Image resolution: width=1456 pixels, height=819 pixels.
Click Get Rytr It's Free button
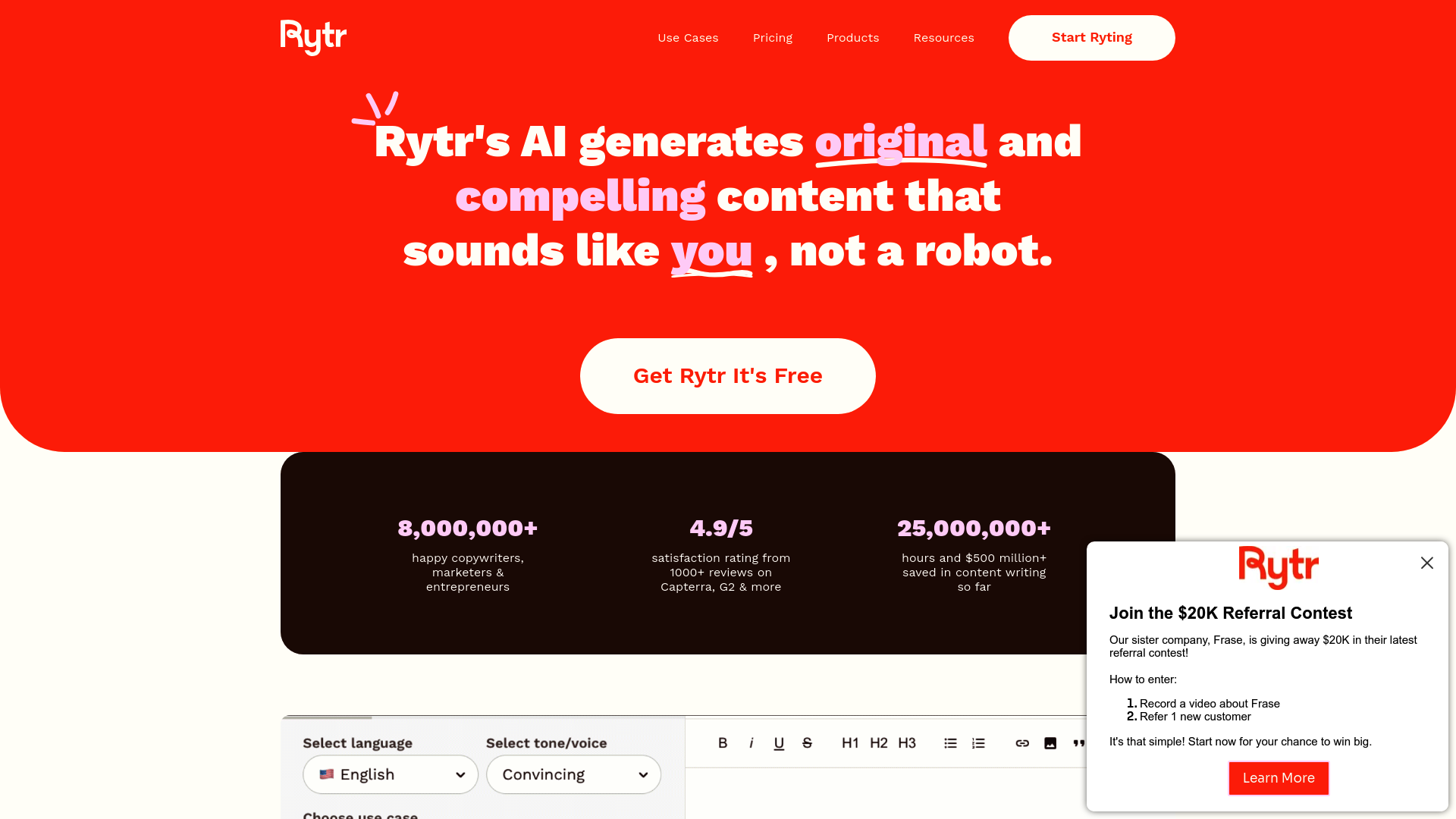pyautogui.click(x=728, y=376)
